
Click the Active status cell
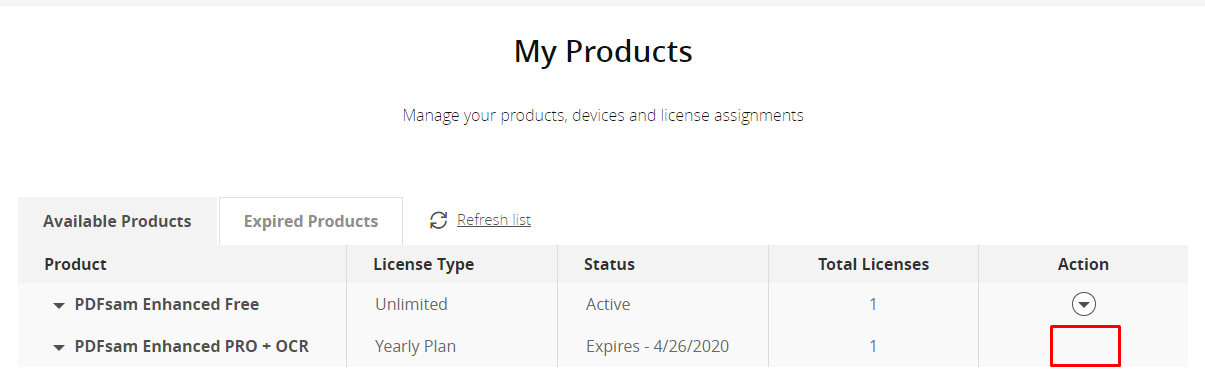(x=608, y=304)
